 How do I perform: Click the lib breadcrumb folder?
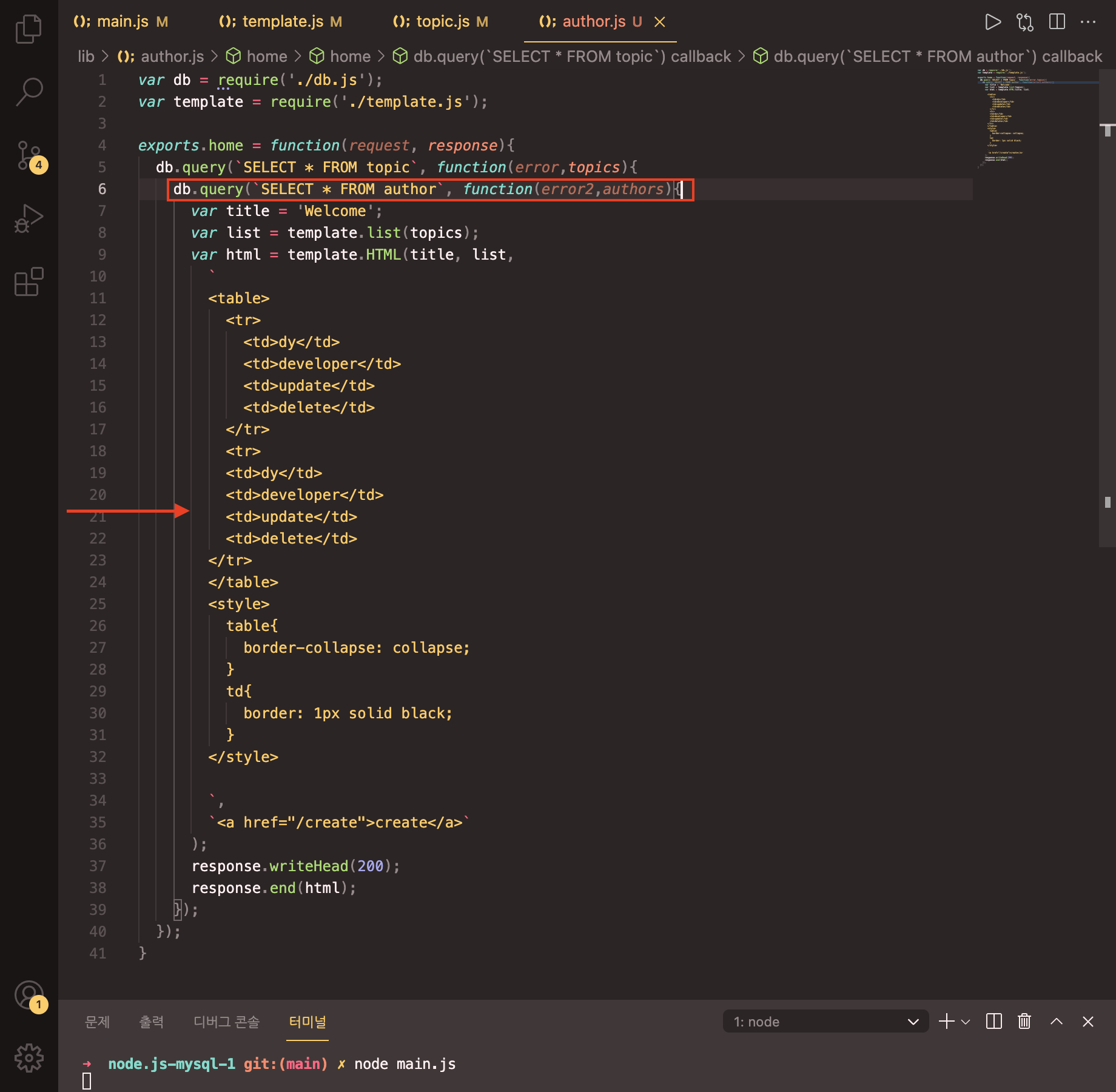(x=86, y=56)
